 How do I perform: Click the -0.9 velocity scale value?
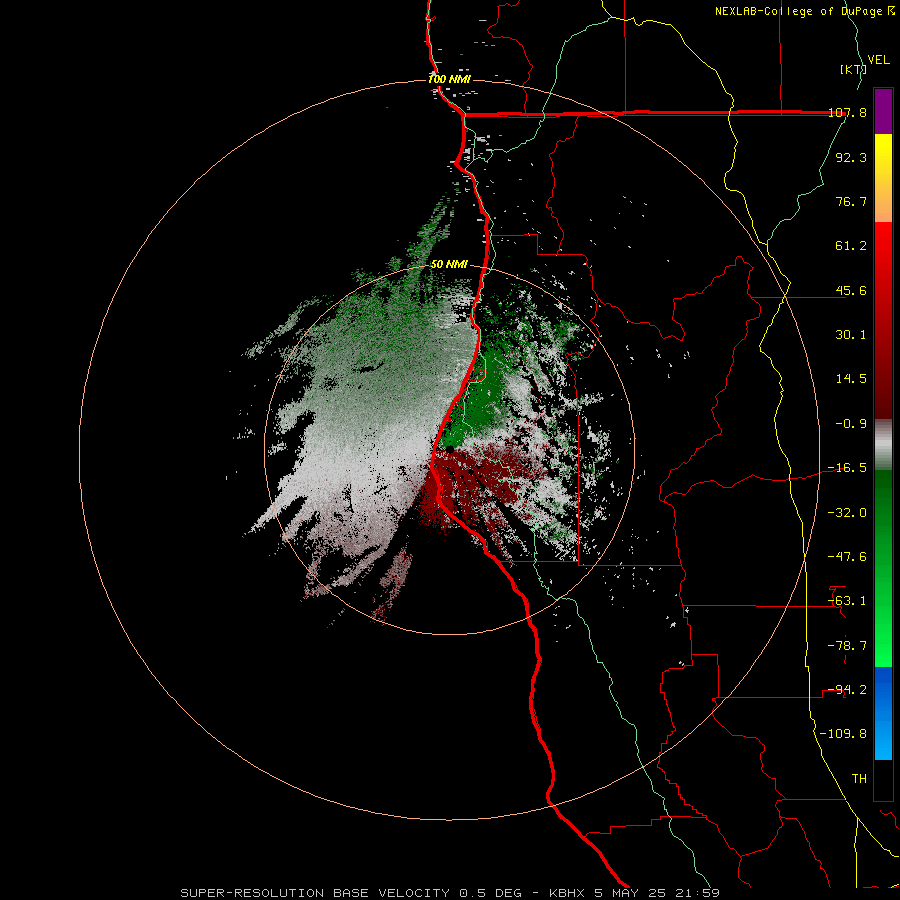(851, 424)
